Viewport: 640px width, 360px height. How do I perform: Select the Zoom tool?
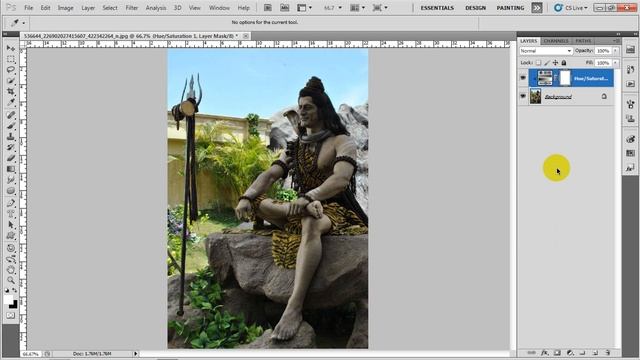(x=11, y=280)
